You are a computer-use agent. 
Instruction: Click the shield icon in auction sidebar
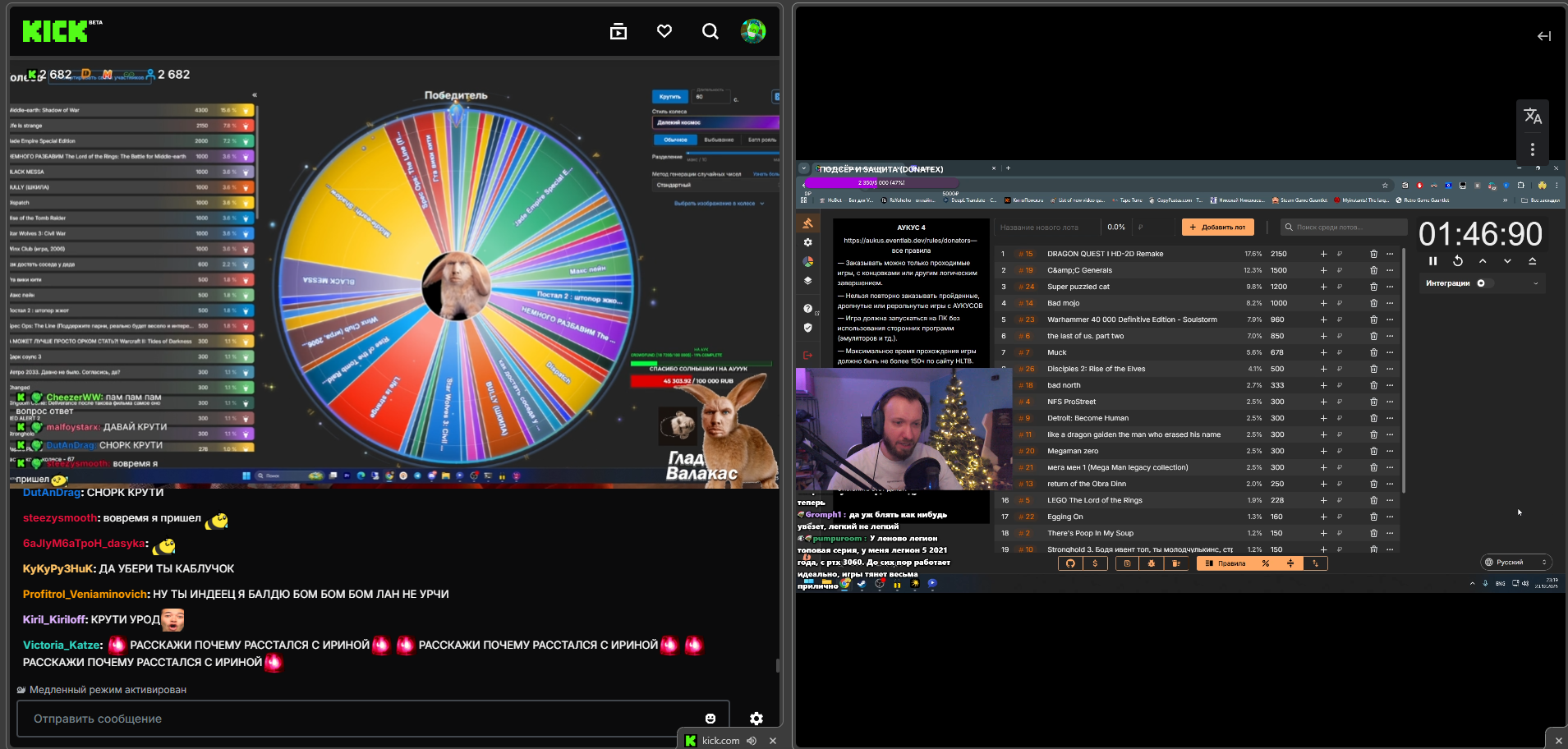808,328
